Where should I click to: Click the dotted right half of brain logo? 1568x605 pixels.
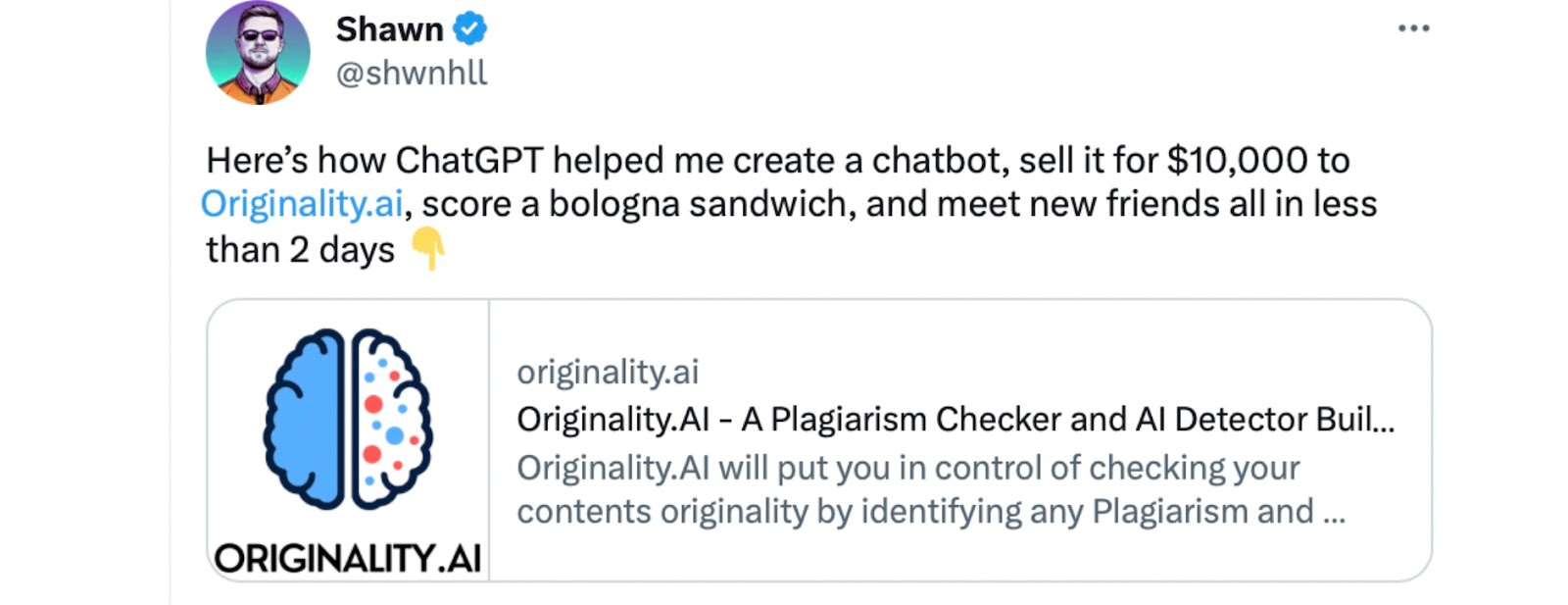(x=391, y=420)
